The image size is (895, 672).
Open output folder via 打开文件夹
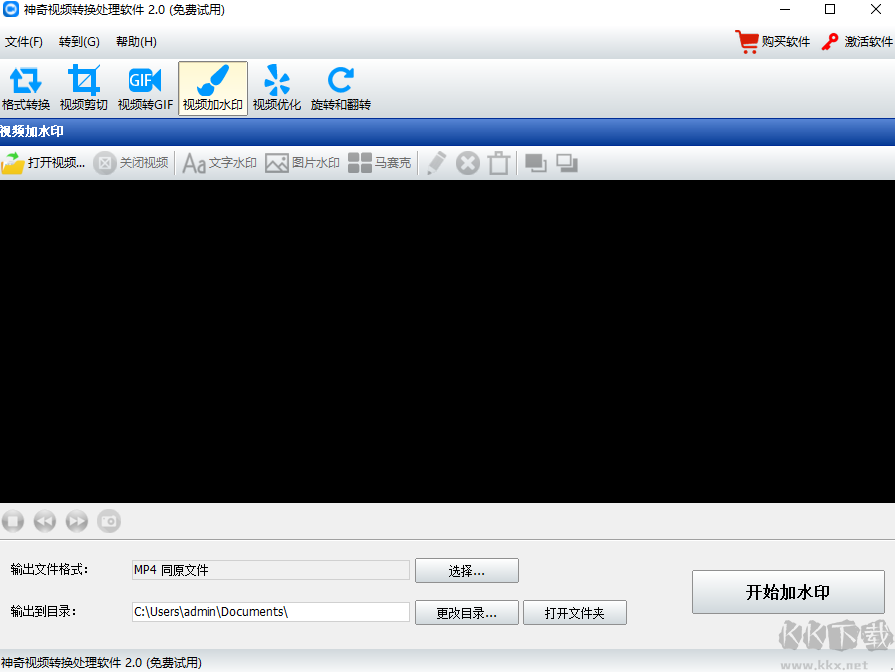pyautogui.click(x=575, y=612)
